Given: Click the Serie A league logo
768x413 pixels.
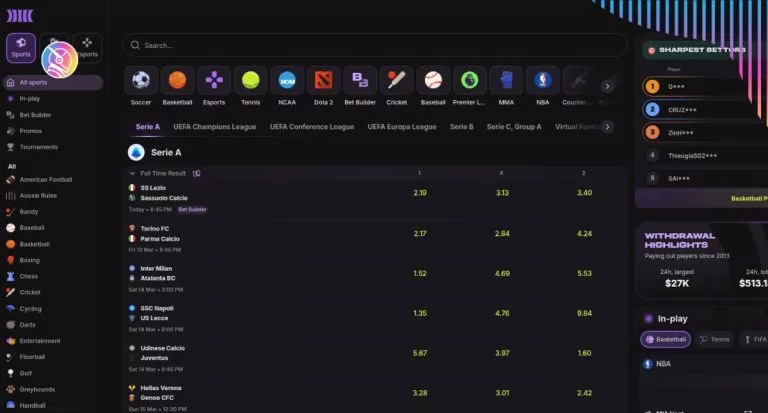Looking at the screenshot, I should (136, 152).
